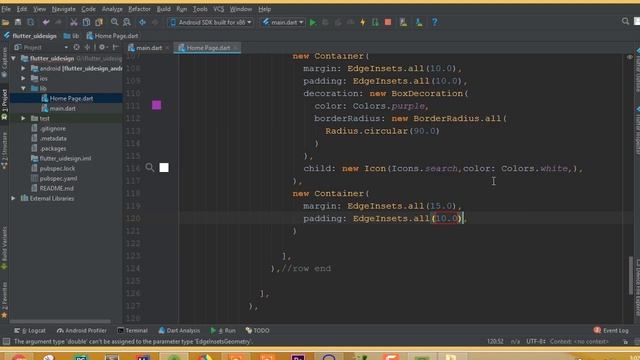This screenshot has width=640, height=360.
Task: Collapse the lib folder node
Action: (23, 88)
